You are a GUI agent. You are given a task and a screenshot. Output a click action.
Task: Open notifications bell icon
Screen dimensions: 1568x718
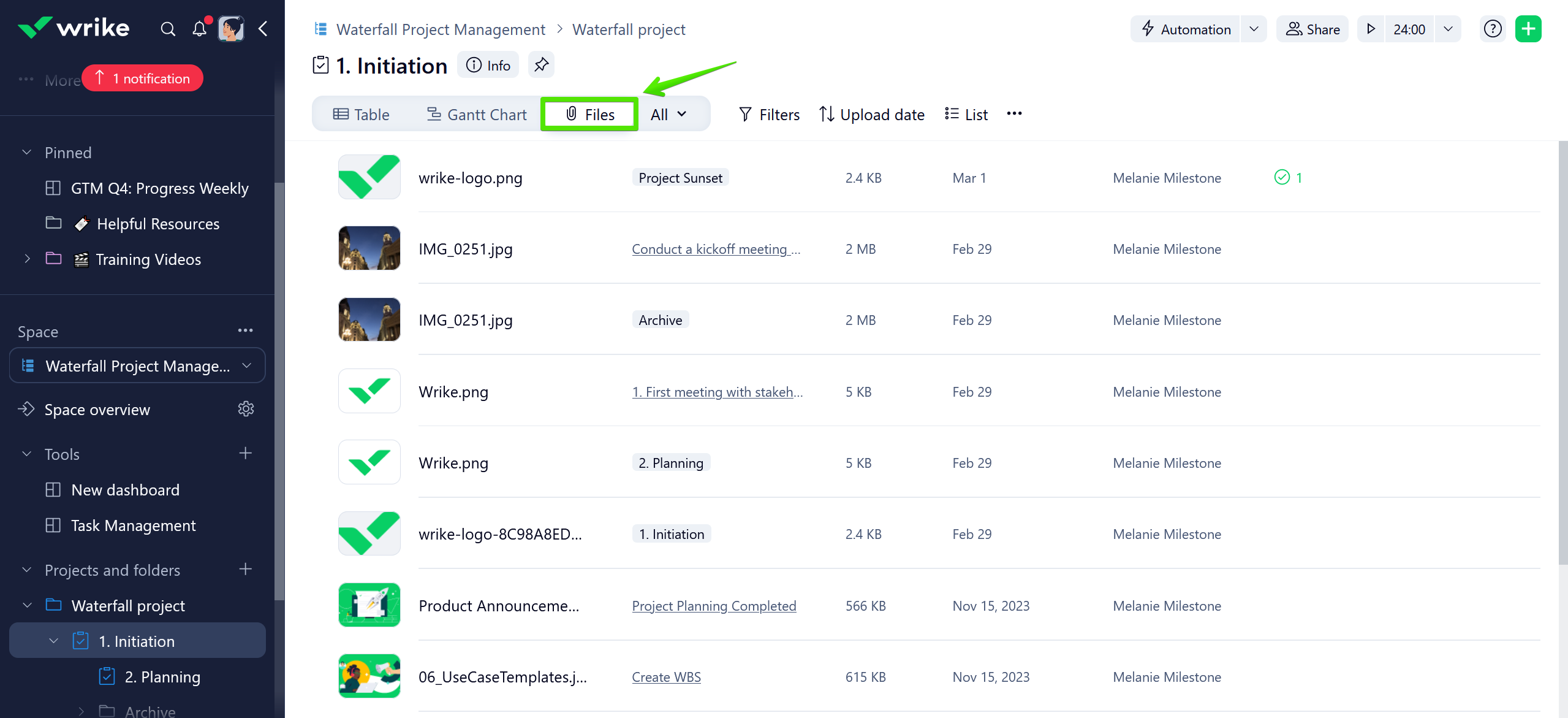(x=199, y=29)
